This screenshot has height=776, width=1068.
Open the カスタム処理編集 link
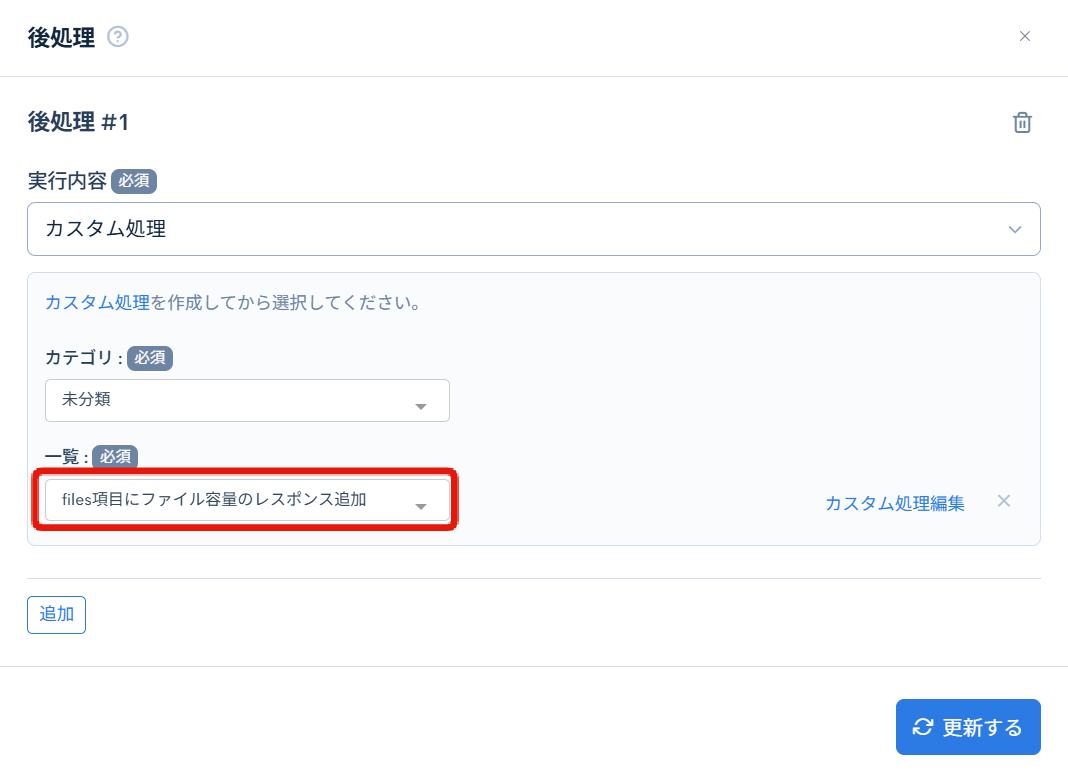point(894,504)
